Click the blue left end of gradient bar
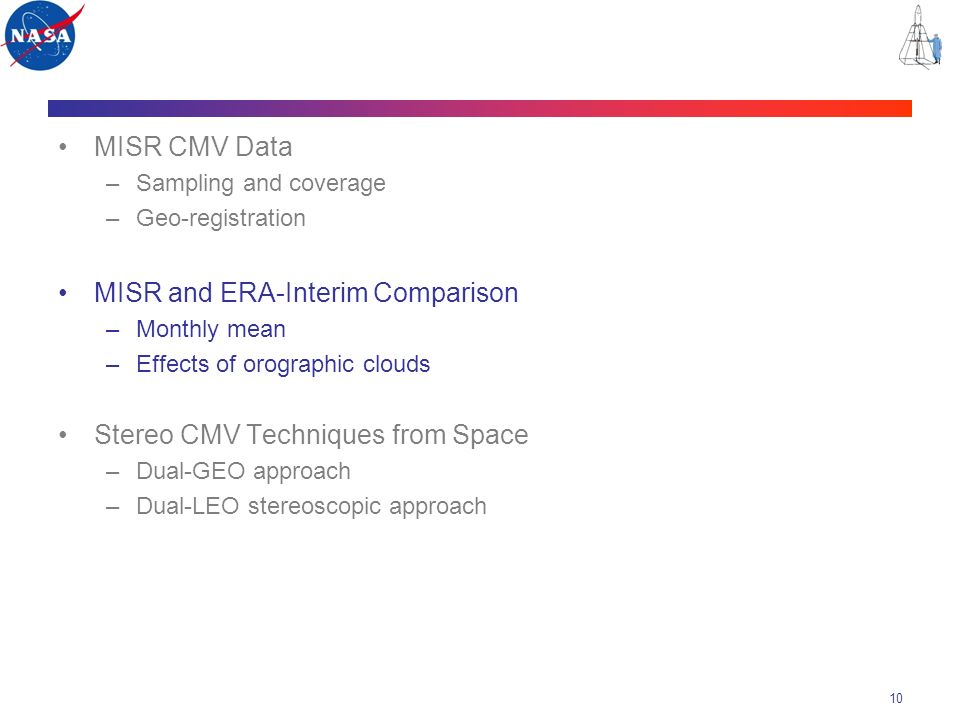 pyautogui.click(x=61, y=108)
